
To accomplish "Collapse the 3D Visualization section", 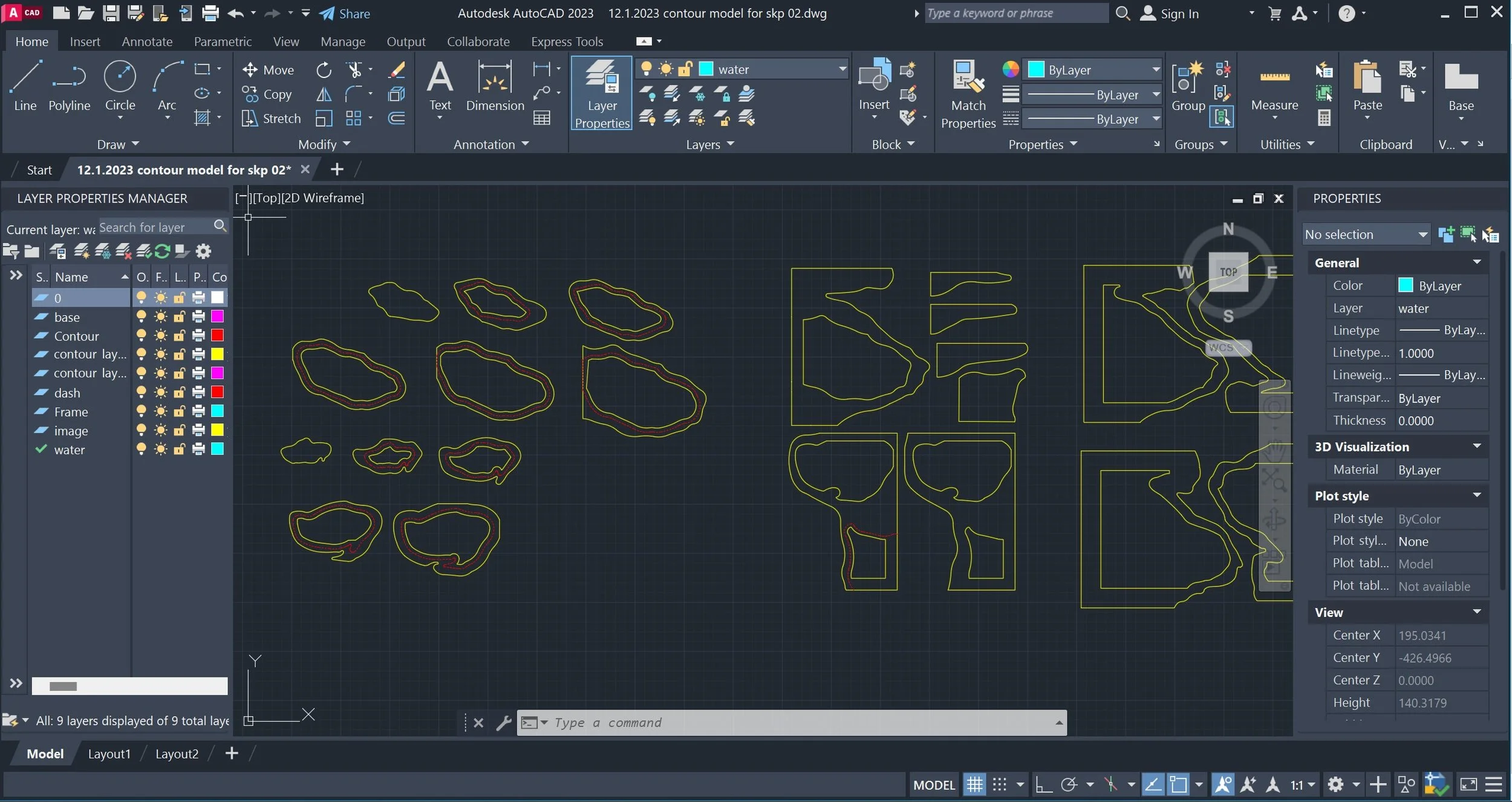I will [x=1476, y=446].
